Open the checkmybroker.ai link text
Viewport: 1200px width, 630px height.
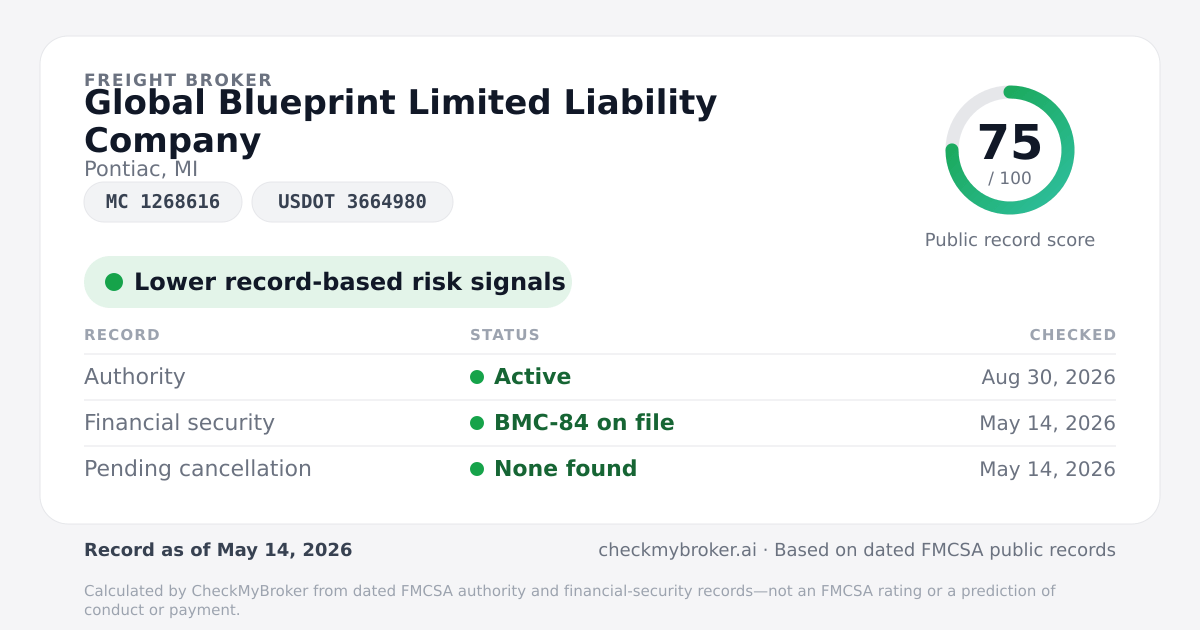coord(677,550)
